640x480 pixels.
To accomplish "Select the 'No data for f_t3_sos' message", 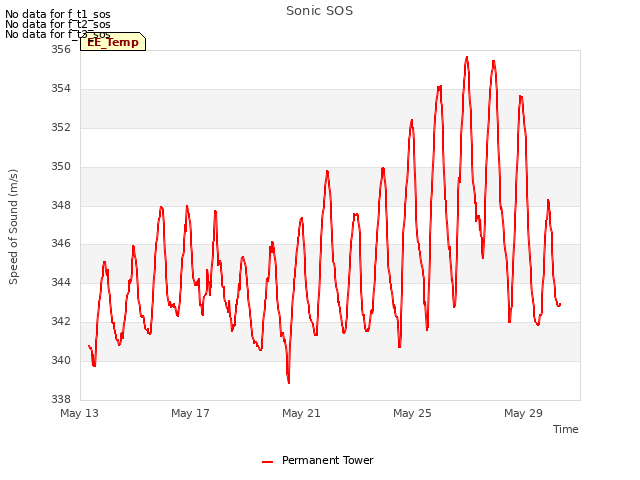I will pyautogui.click(x=58, y=34).
